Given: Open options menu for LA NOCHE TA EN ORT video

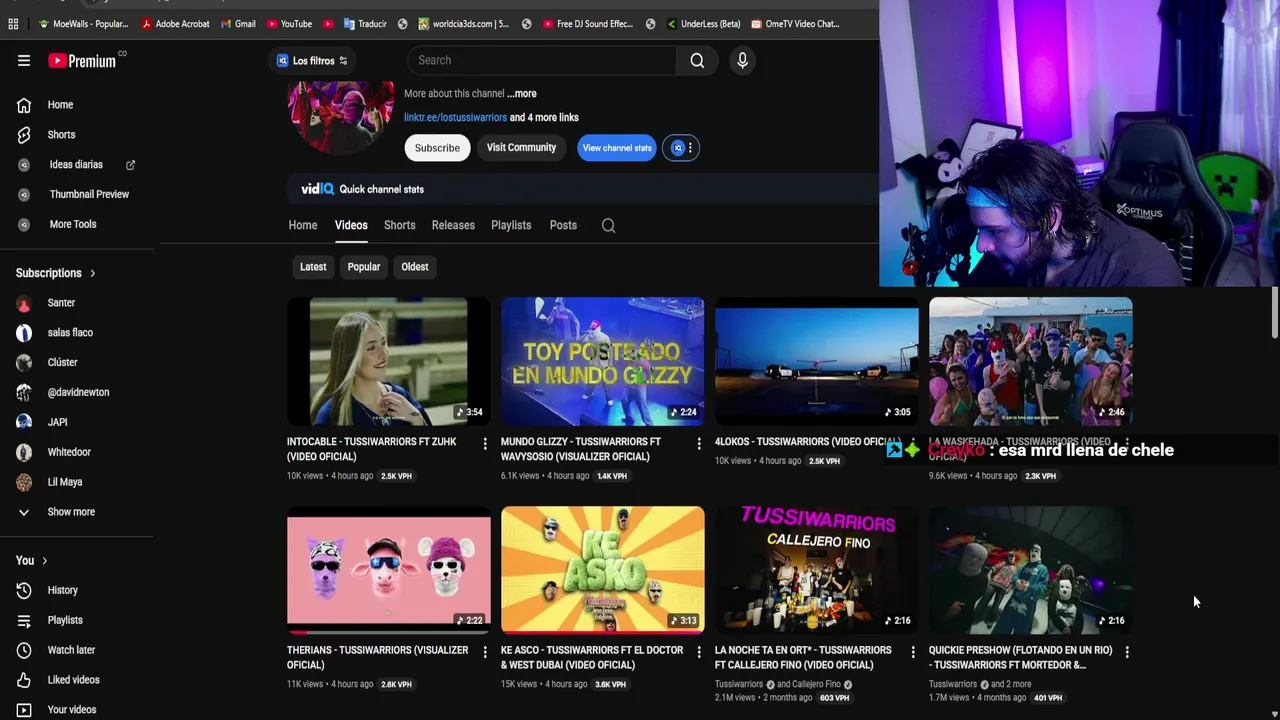Looking at the screenshot, I should (x=913, y=652).
